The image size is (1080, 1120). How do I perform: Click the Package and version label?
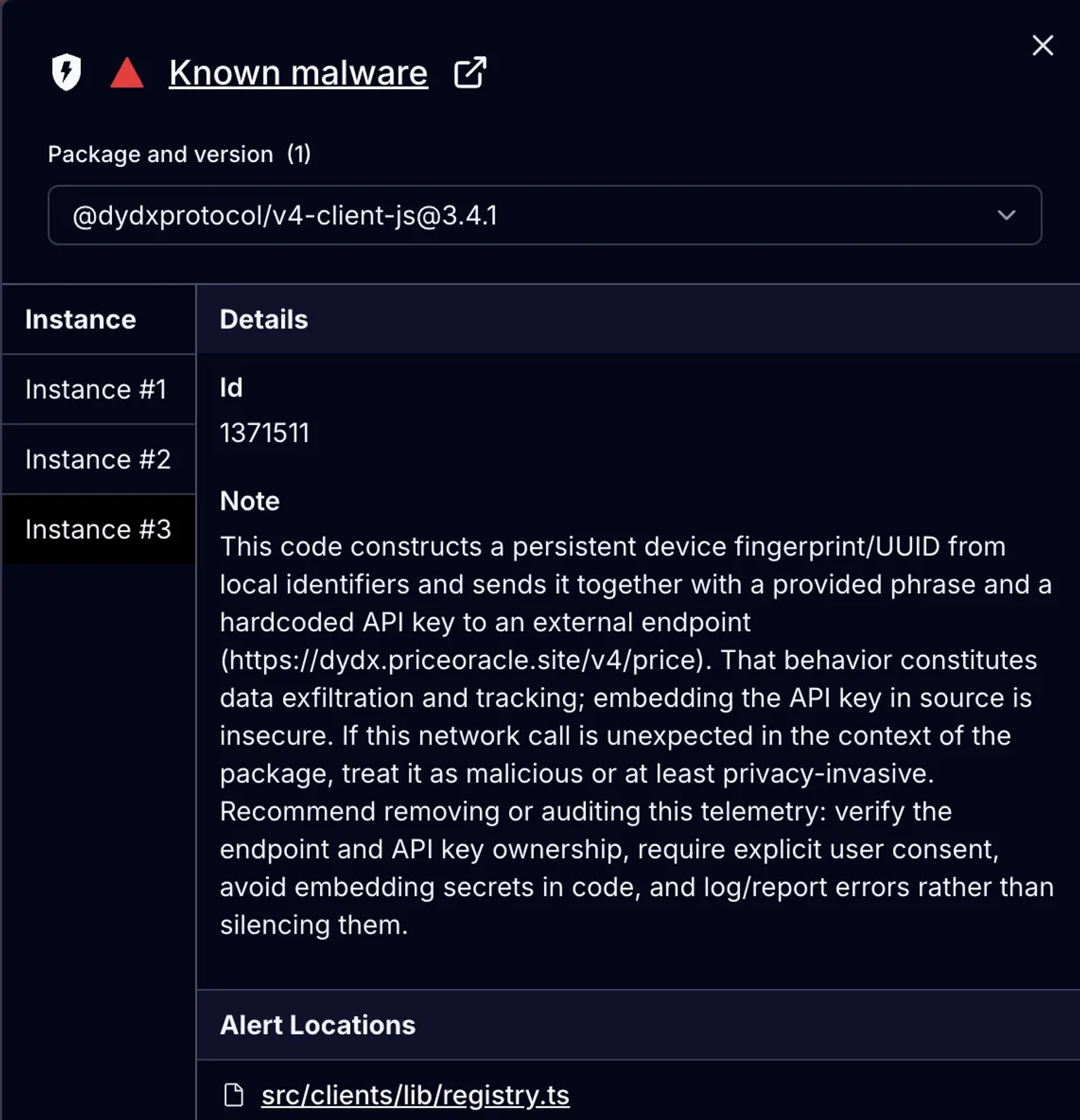(x=180, y=154)
